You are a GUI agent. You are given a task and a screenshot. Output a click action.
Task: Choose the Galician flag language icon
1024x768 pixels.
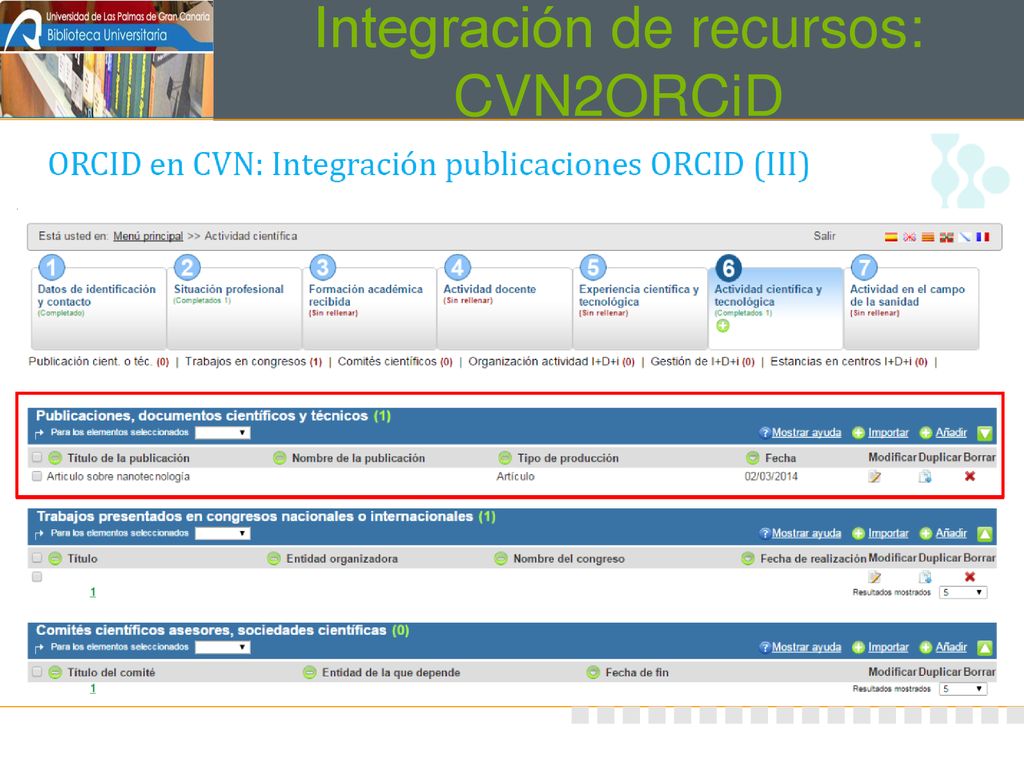(x=965, y=237)
